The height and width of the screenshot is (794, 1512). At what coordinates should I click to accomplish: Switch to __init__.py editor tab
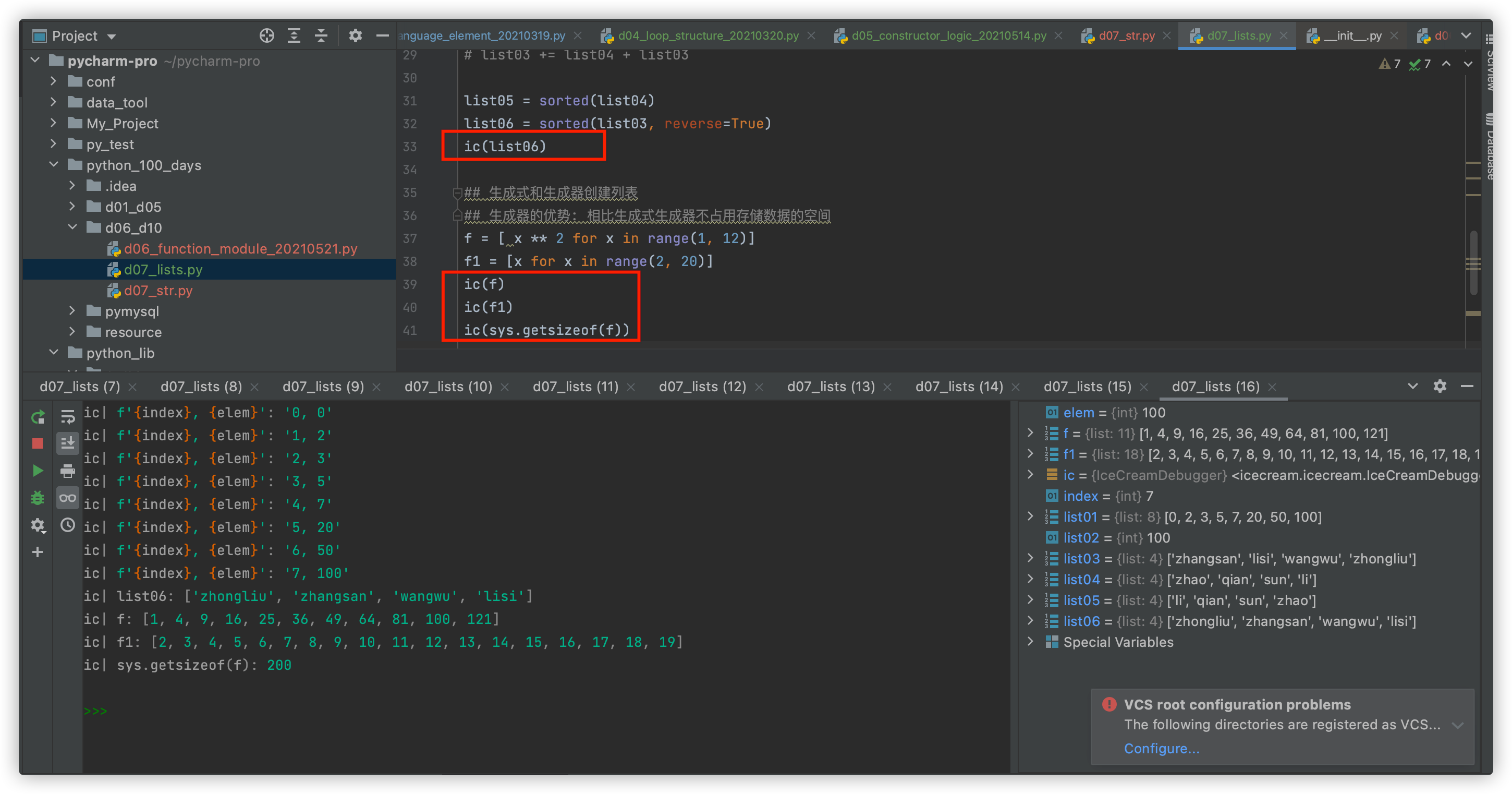coord(1352,35)
